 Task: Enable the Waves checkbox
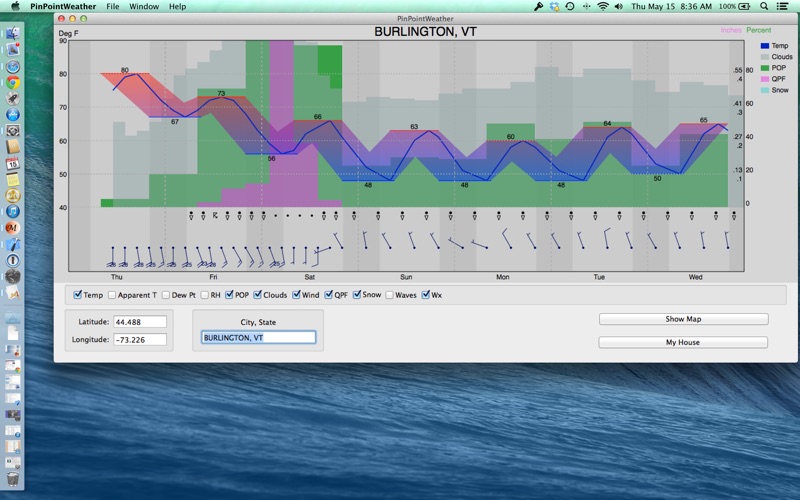pos(389,295)
